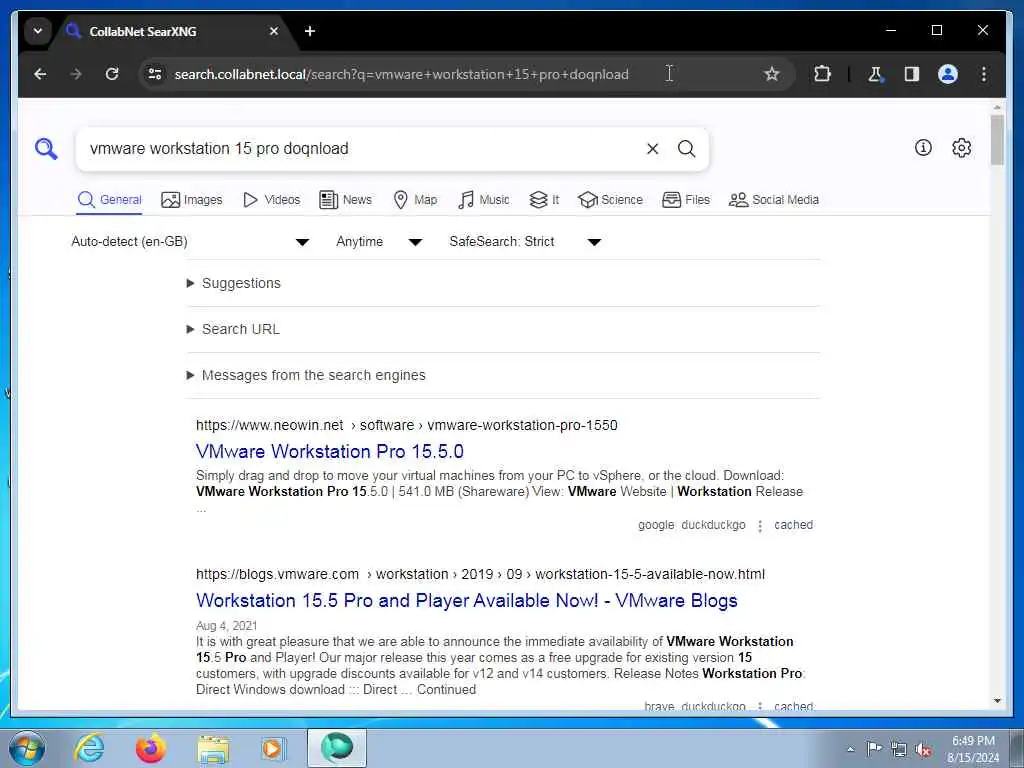This screenshot has height=768, width=1024.
Task: Click the scrollbar down arrow
Action: (x=997, y=701)
